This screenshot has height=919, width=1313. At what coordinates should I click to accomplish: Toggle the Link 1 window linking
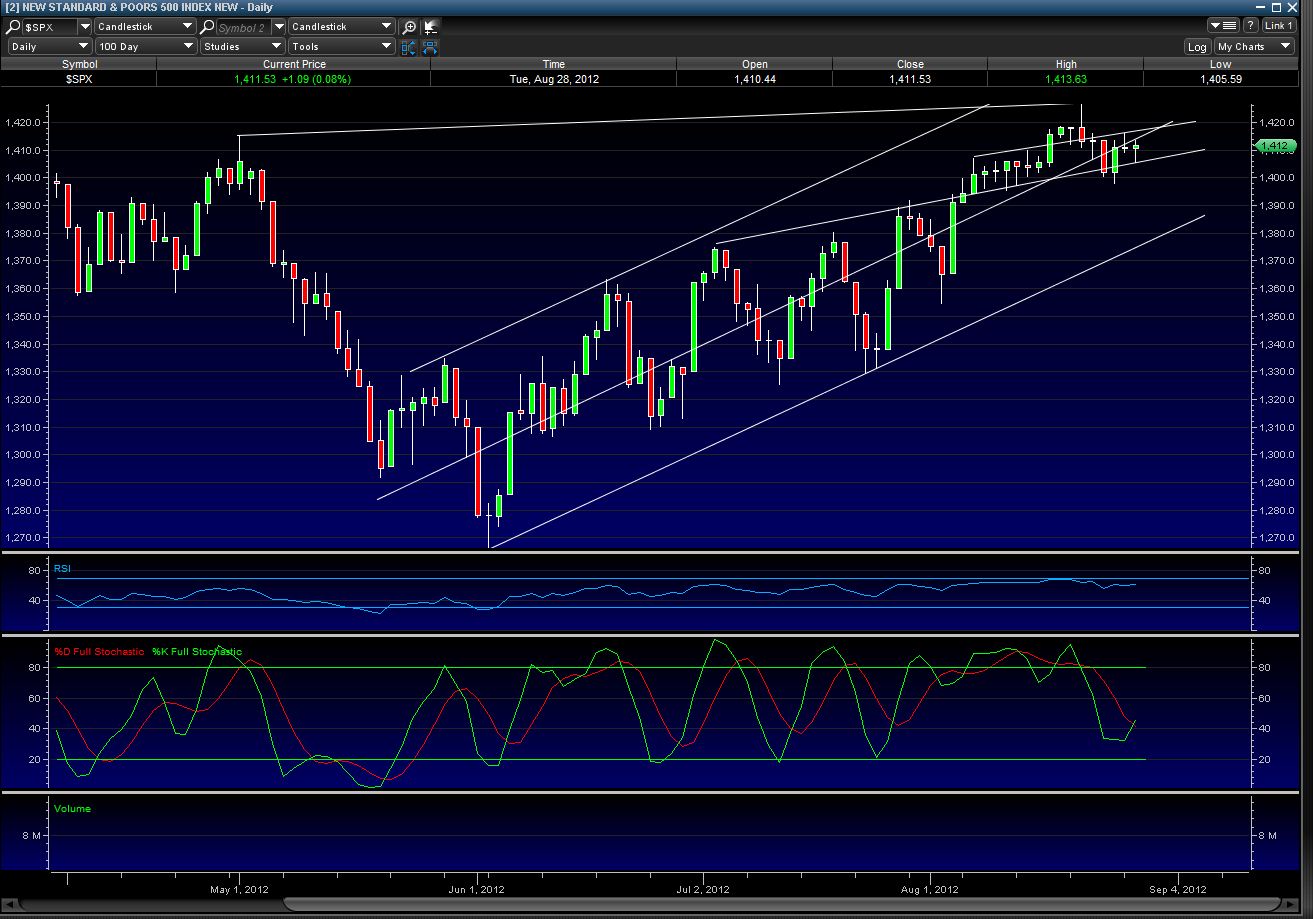coord(1279,26)
